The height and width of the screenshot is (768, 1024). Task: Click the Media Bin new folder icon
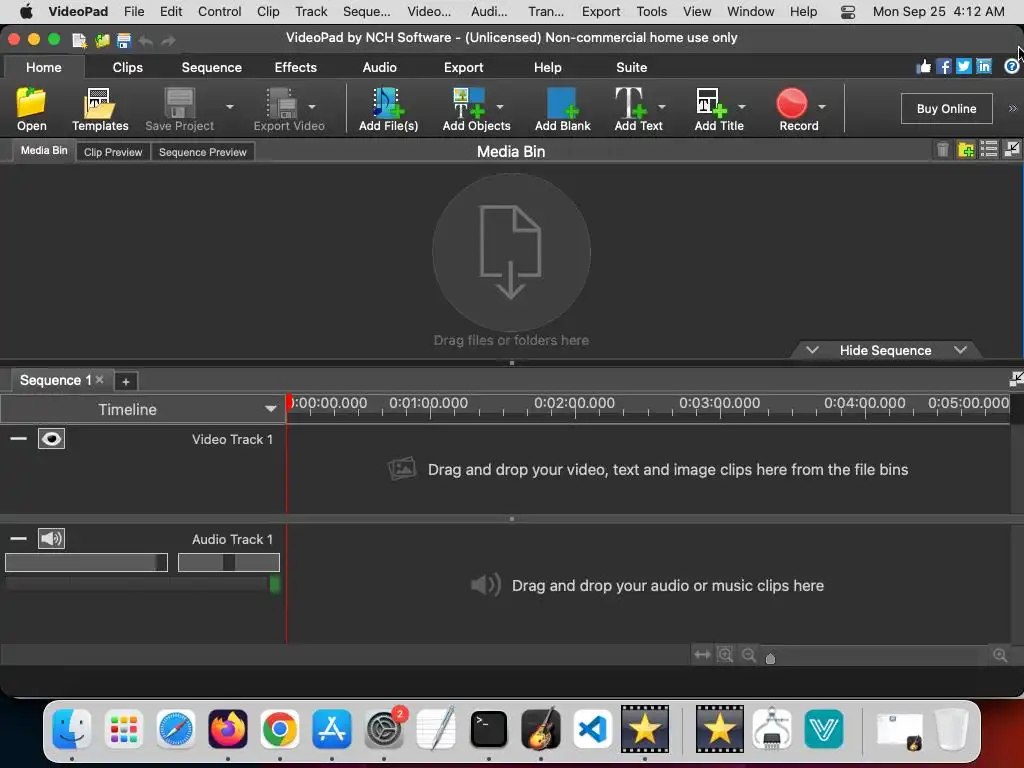(x=966, y=150)
